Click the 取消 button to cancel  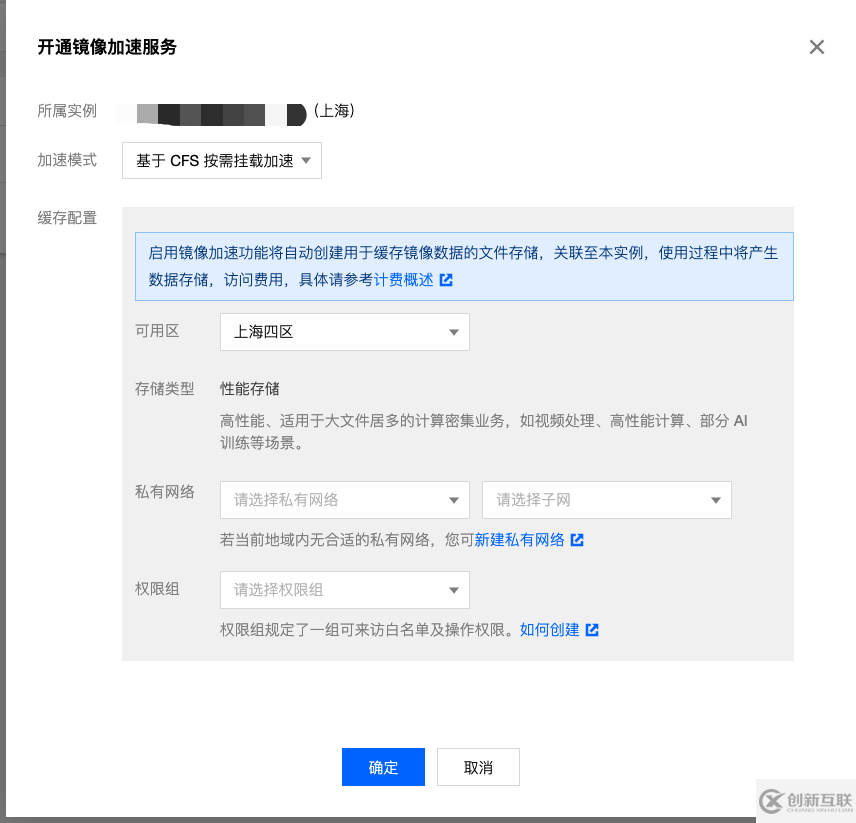click(x=478, y=767)
